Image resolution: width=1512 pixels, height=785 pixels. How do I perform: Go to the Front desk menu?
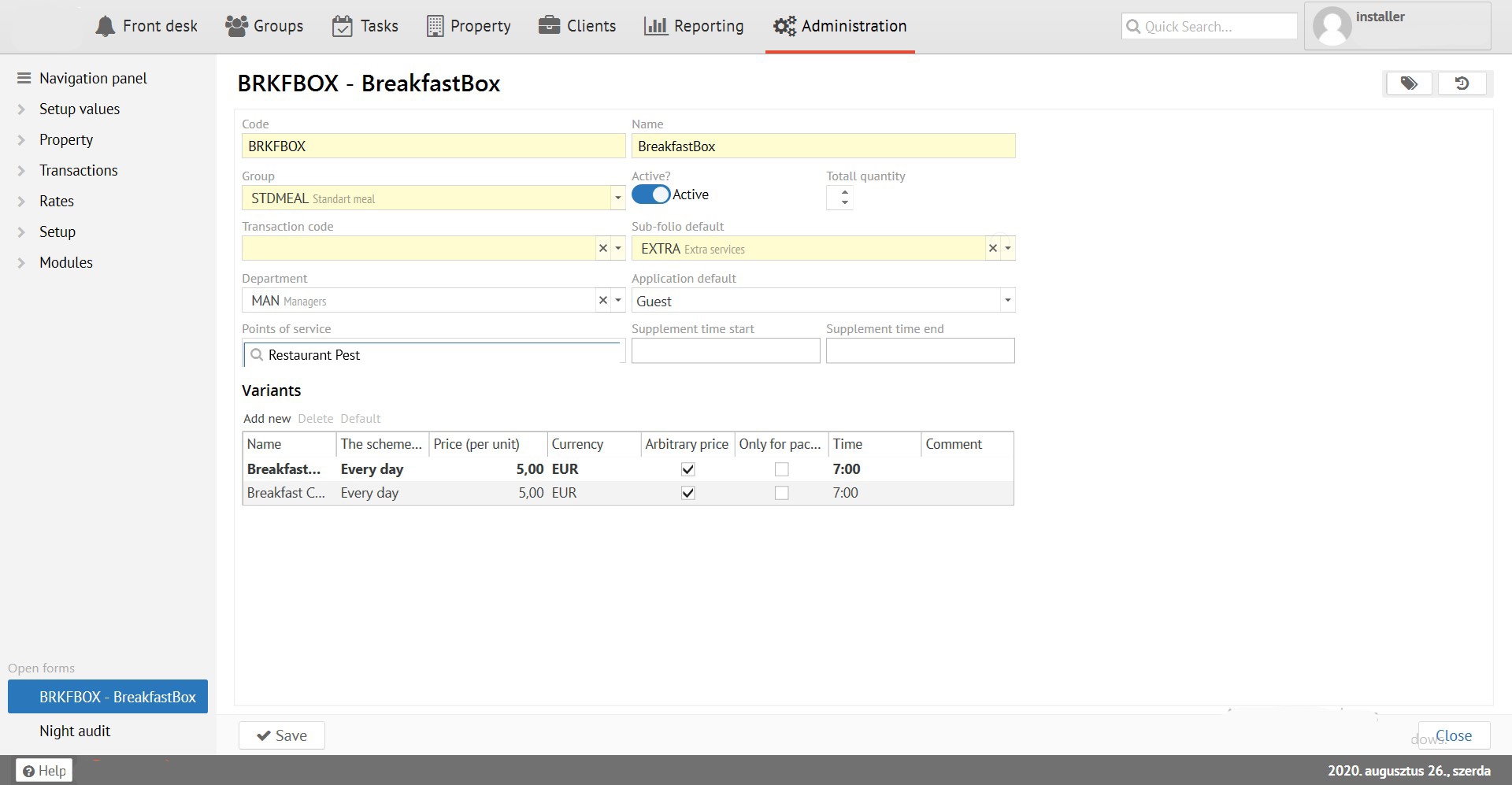click(146, 26)
